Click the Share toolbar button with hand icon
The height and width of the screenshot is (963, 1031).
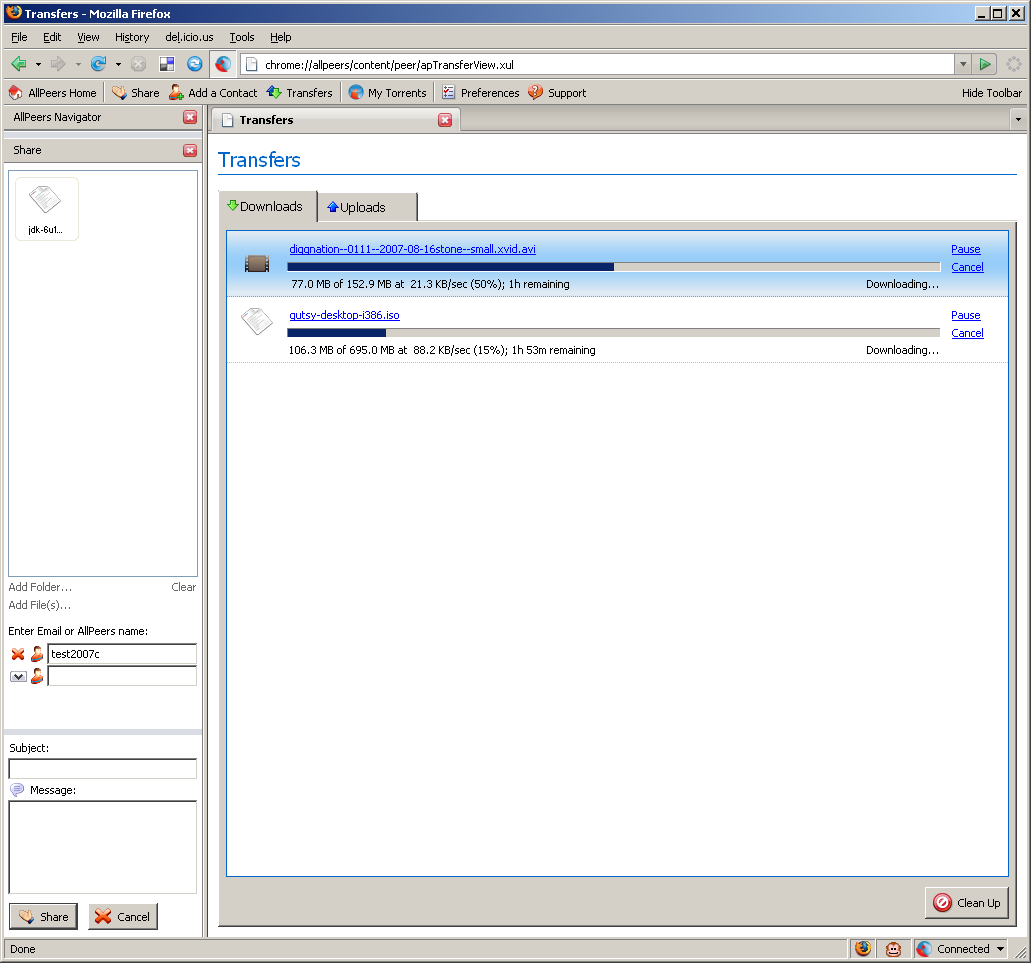pyautogui.click(x=135, y=93)
